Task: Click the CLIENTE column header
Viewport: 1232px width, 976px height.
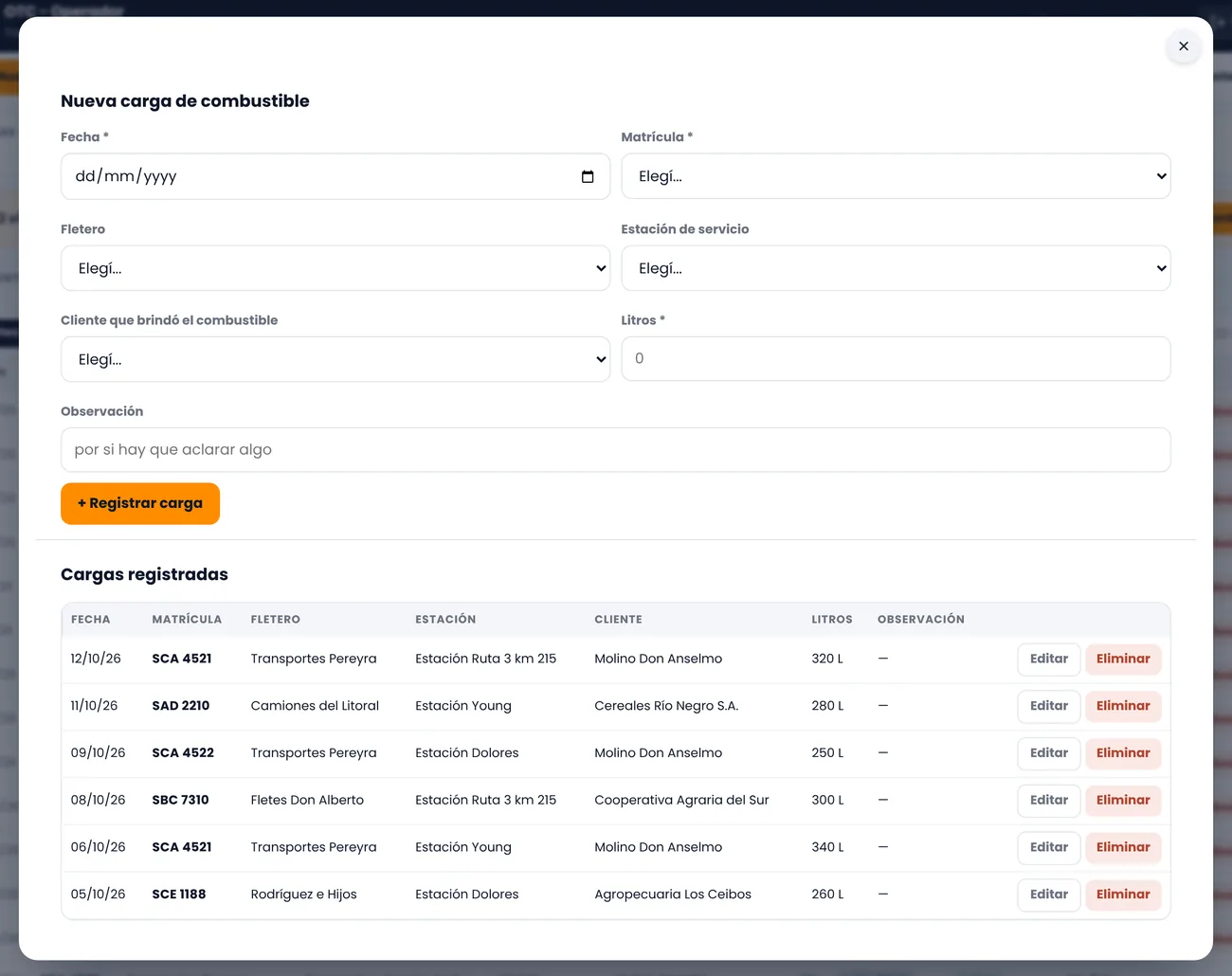Action: [x=618, y=620]
